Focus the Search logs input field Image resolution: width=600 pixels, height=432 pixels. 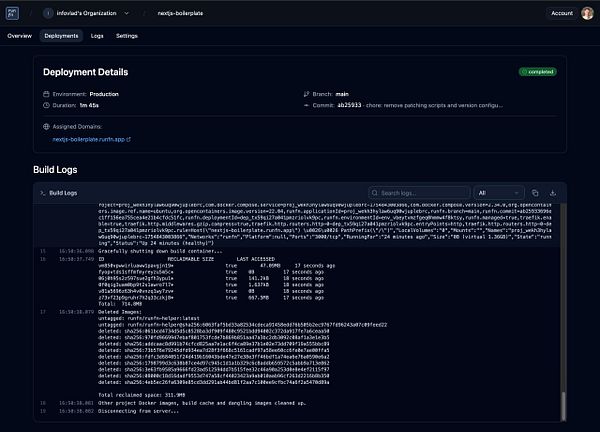(419, 193)
